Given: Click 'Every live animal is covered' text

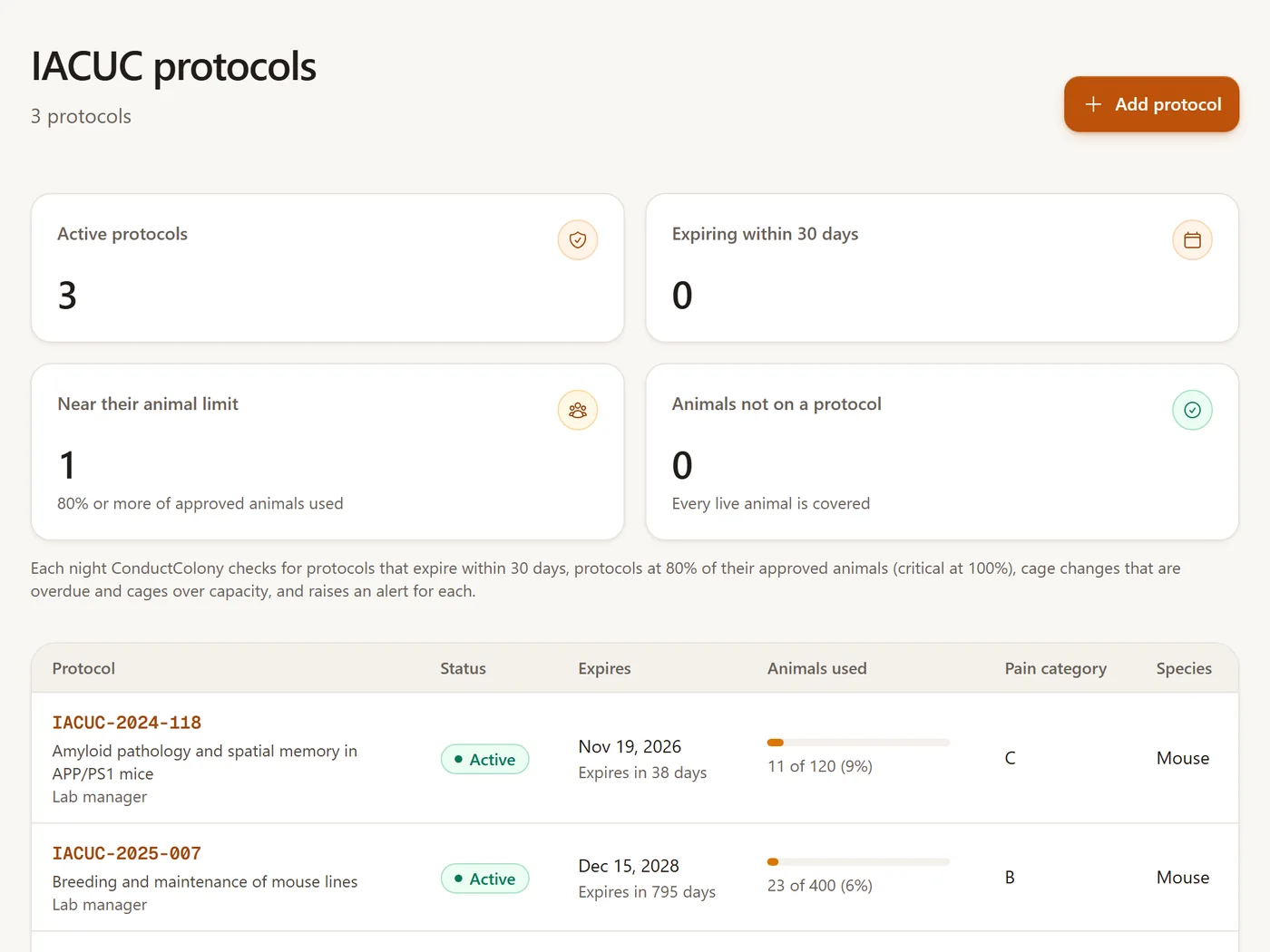Looking at the screenshot, I should coord(771,503).
